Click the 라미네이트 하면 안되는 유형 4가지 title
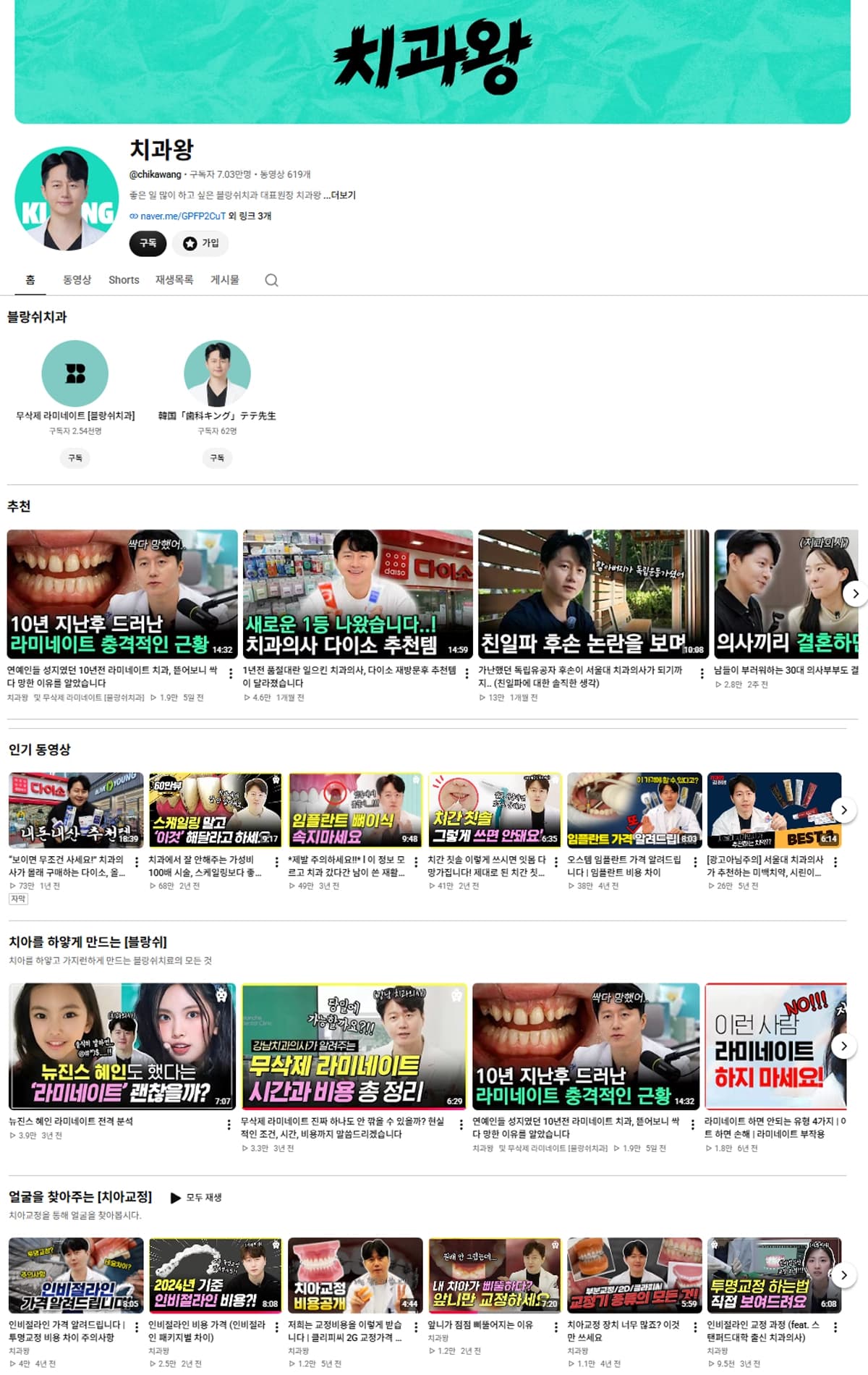This screenshot has width=868, height=1375. pyautogui.click(x=775, y=1127)
